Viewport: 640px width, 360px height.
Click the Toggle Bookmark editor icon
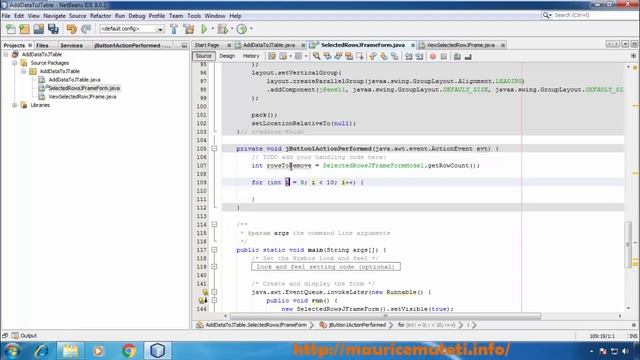[x=395, y=56]
